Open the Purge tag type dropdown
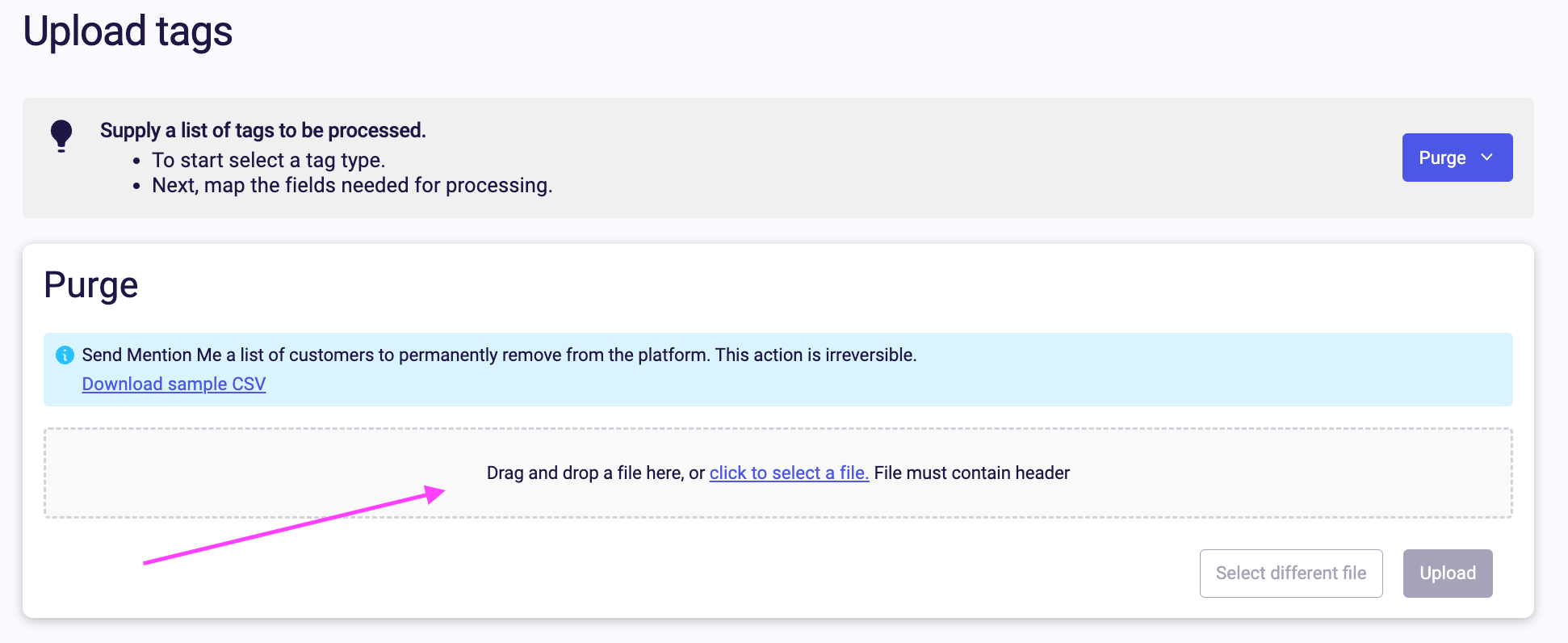The width and height of the screenshot is (1568, 643). [1457, 158]
